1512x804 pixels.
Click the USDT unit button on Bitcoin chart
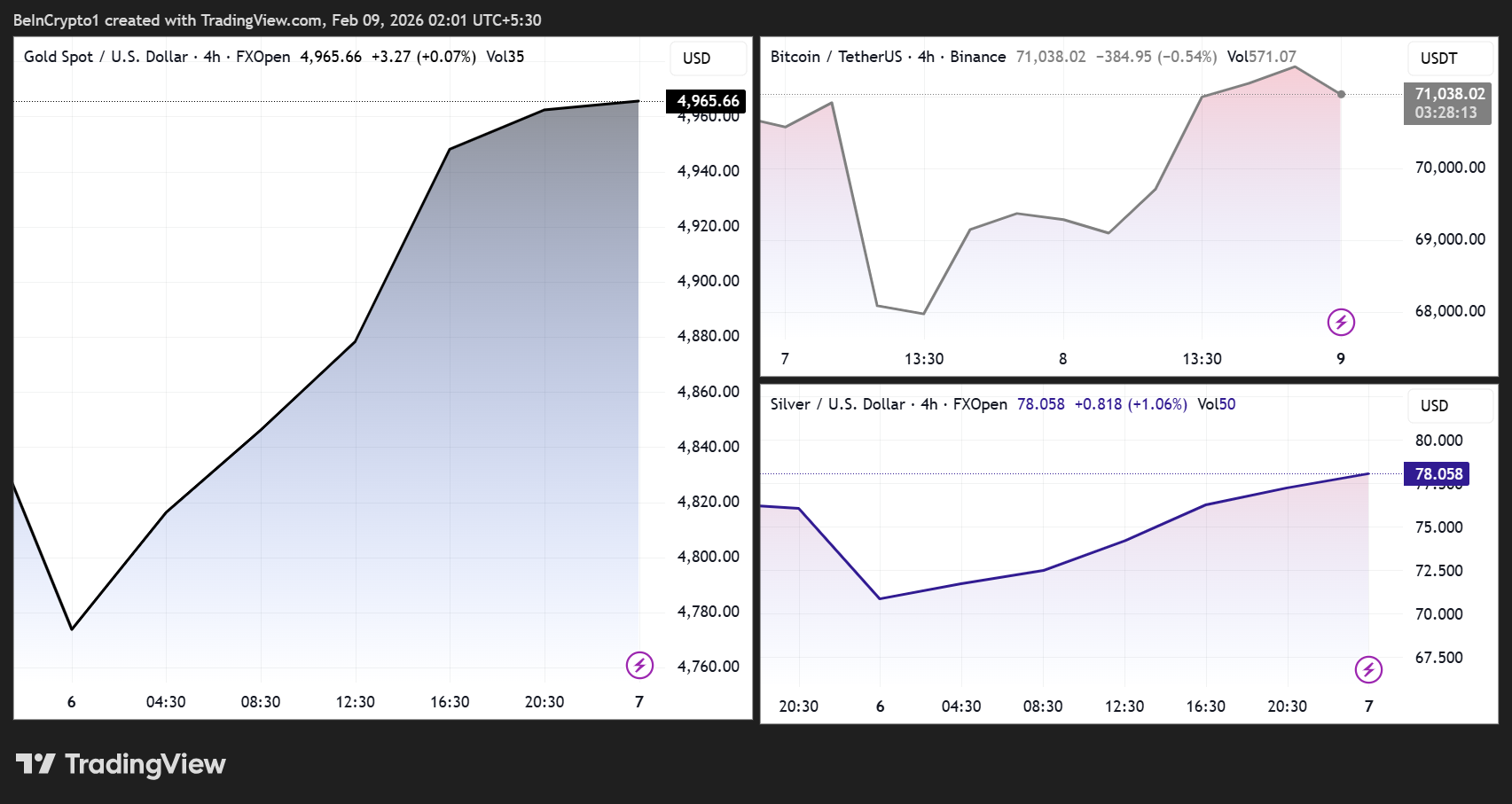[x=1449, y=59]
